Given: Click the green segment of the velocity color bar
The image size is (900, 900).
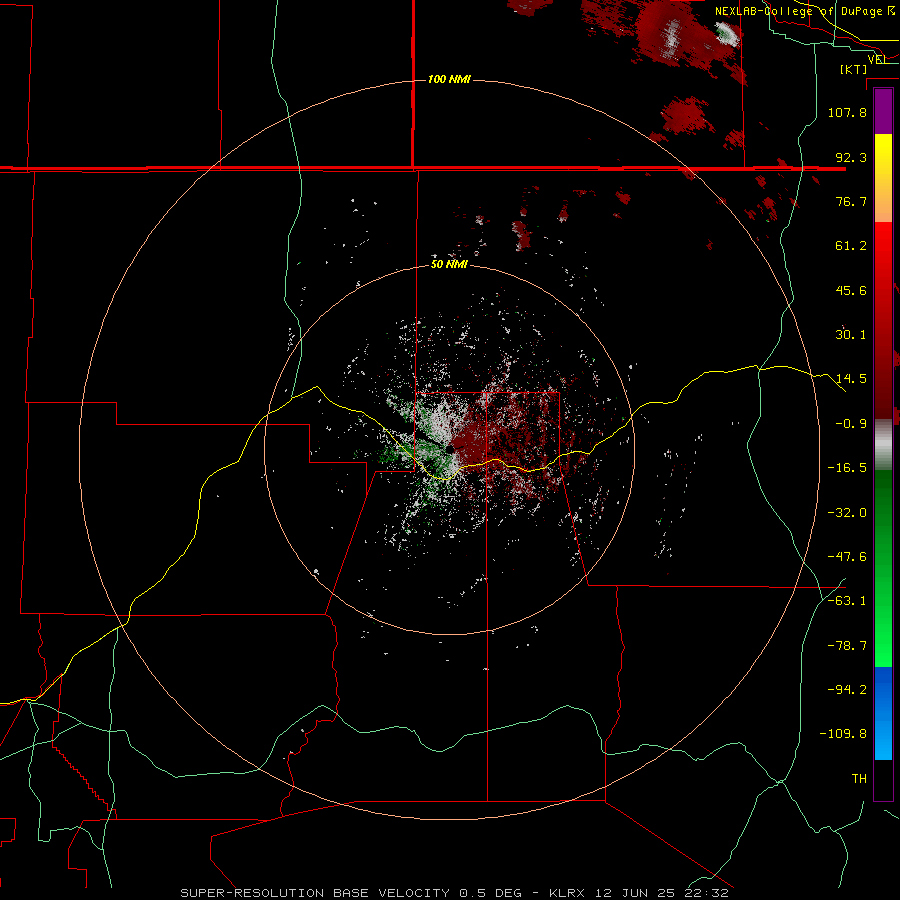Looking at the screenshot, I should pos(883,568).
